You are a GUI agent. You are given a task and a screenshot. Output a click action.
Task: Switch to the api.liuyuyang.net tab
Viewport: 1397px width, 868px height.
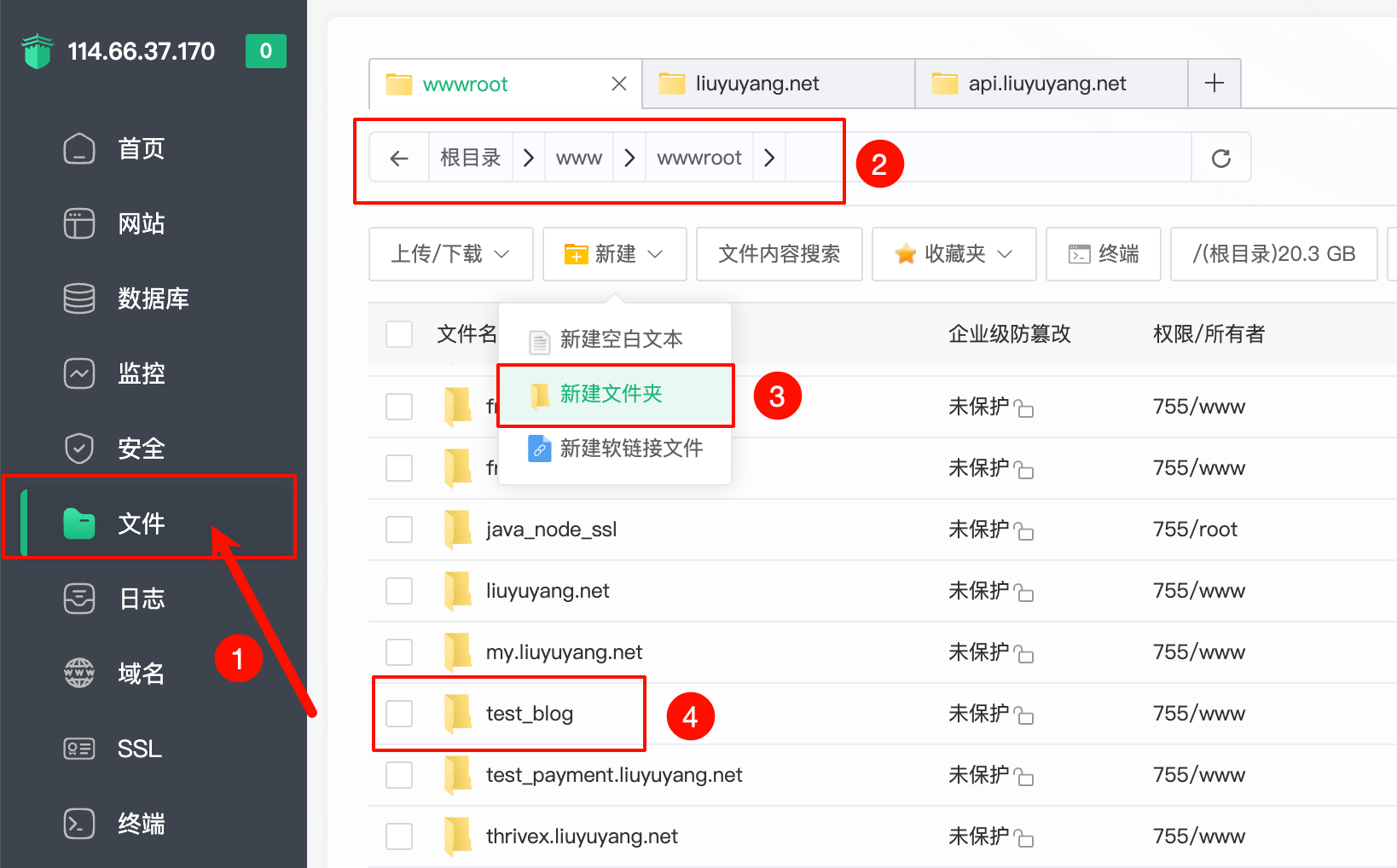point(1046,84)
